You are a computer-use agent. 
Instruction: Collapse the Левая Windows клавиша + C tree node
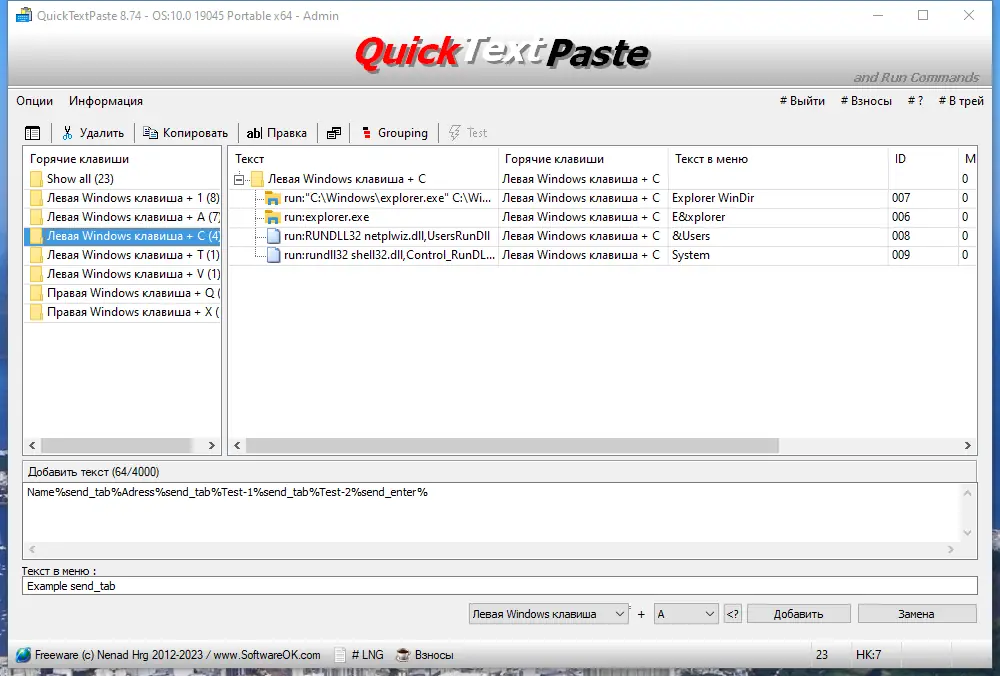239,179
